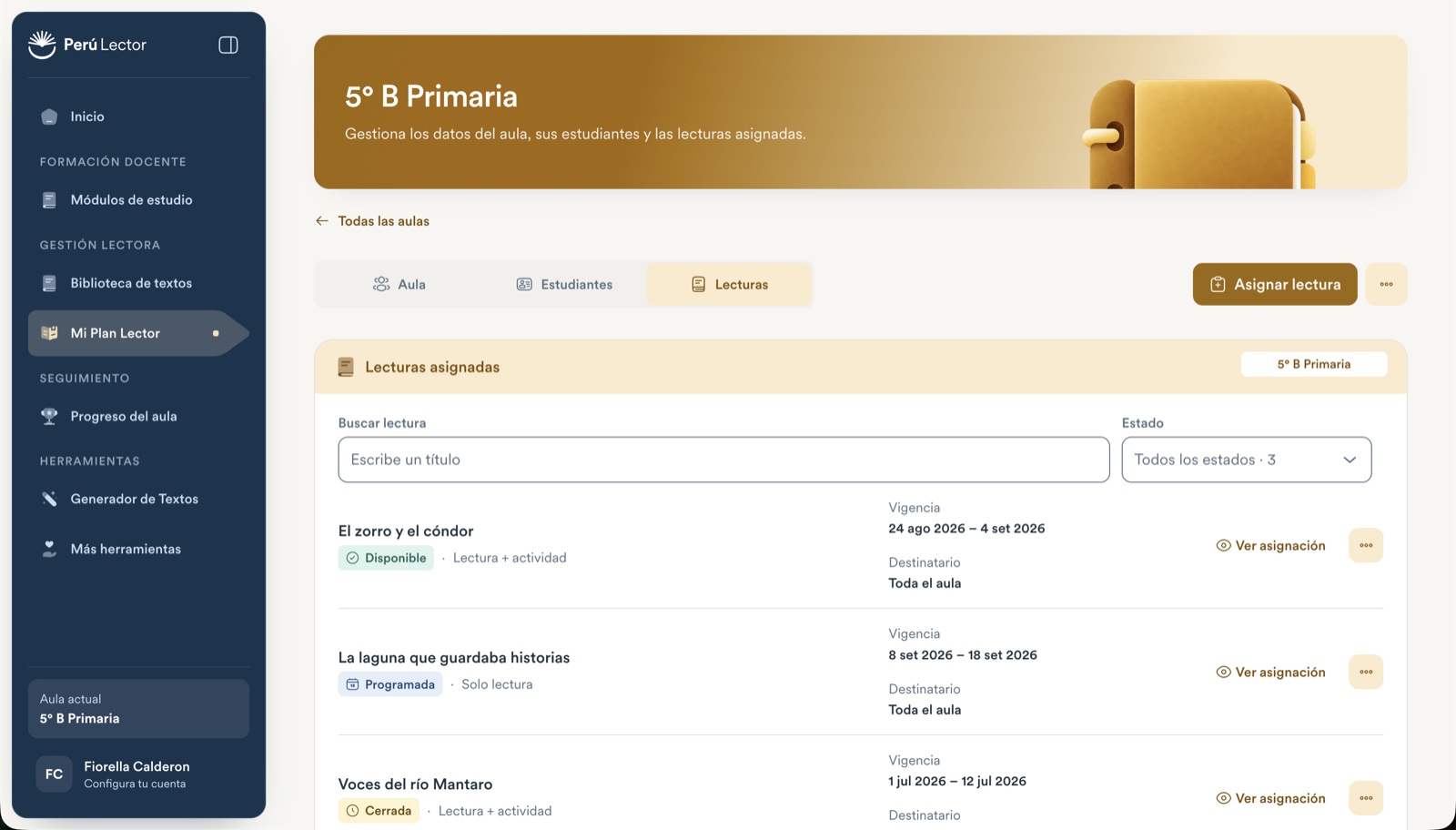Open options menu for La laguna que guardaba historias
Image resolution: width=1456 pixels, height=830 pixels.
click(x=1366, y=672)
